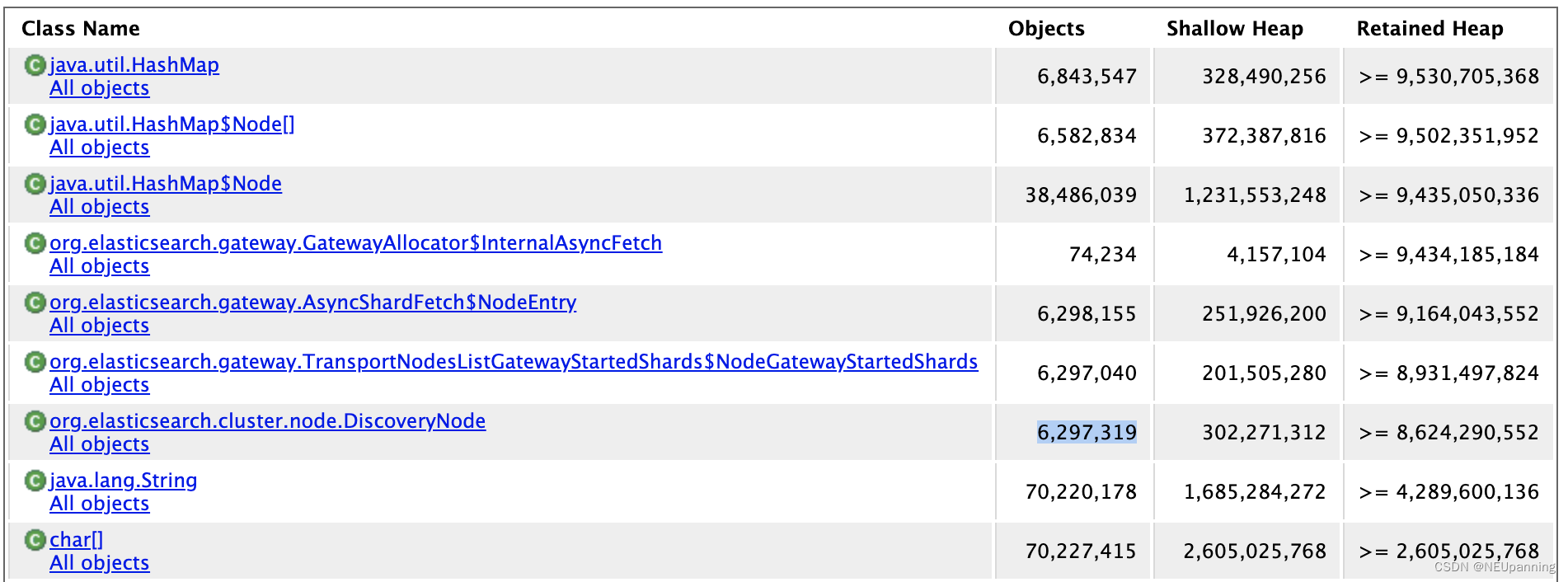Click the class icon for GatewayAllocator$InternalAsyncFetch

point(34,243)
